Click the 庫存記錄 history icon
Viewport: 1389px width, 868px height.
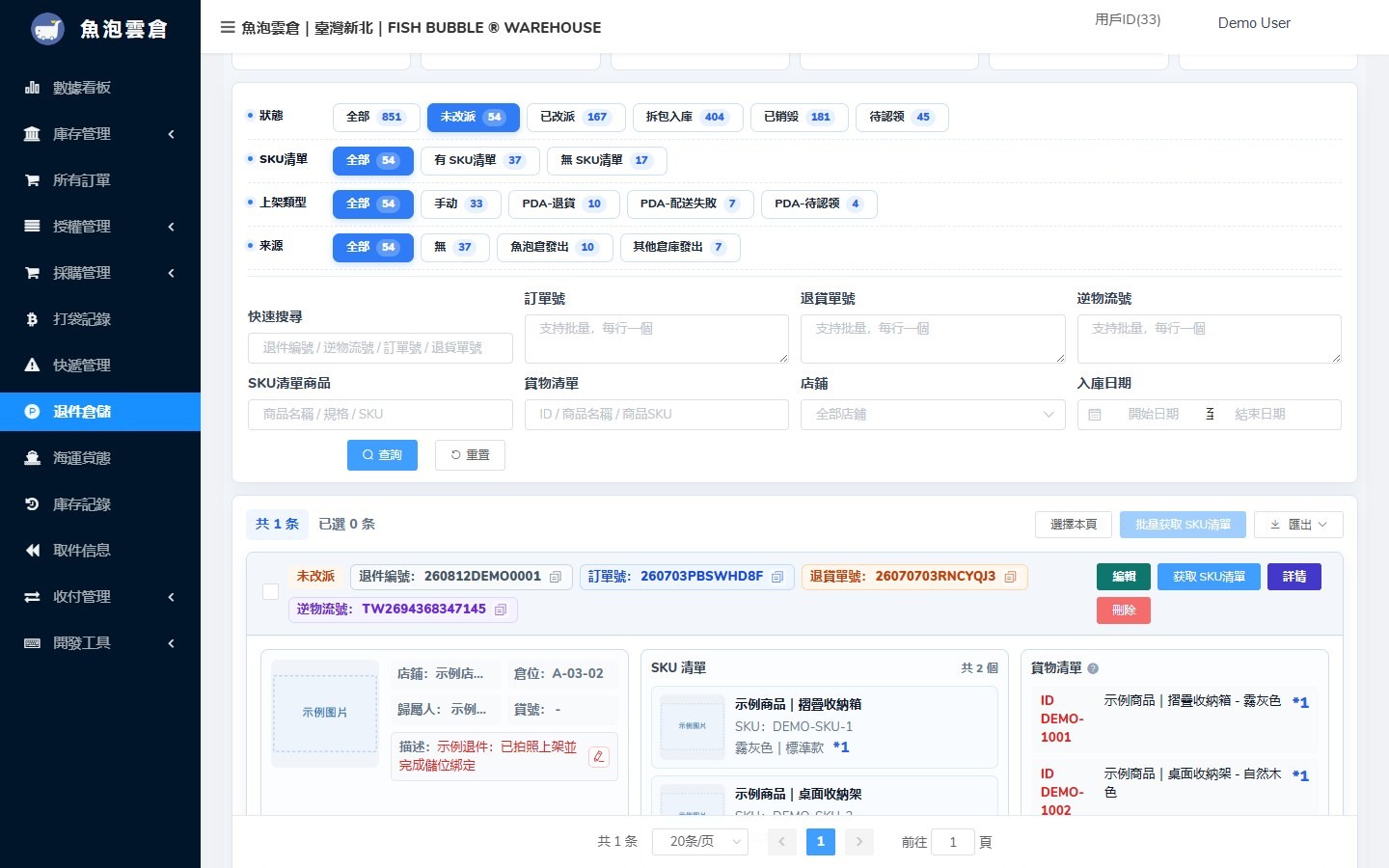[32, 504]
